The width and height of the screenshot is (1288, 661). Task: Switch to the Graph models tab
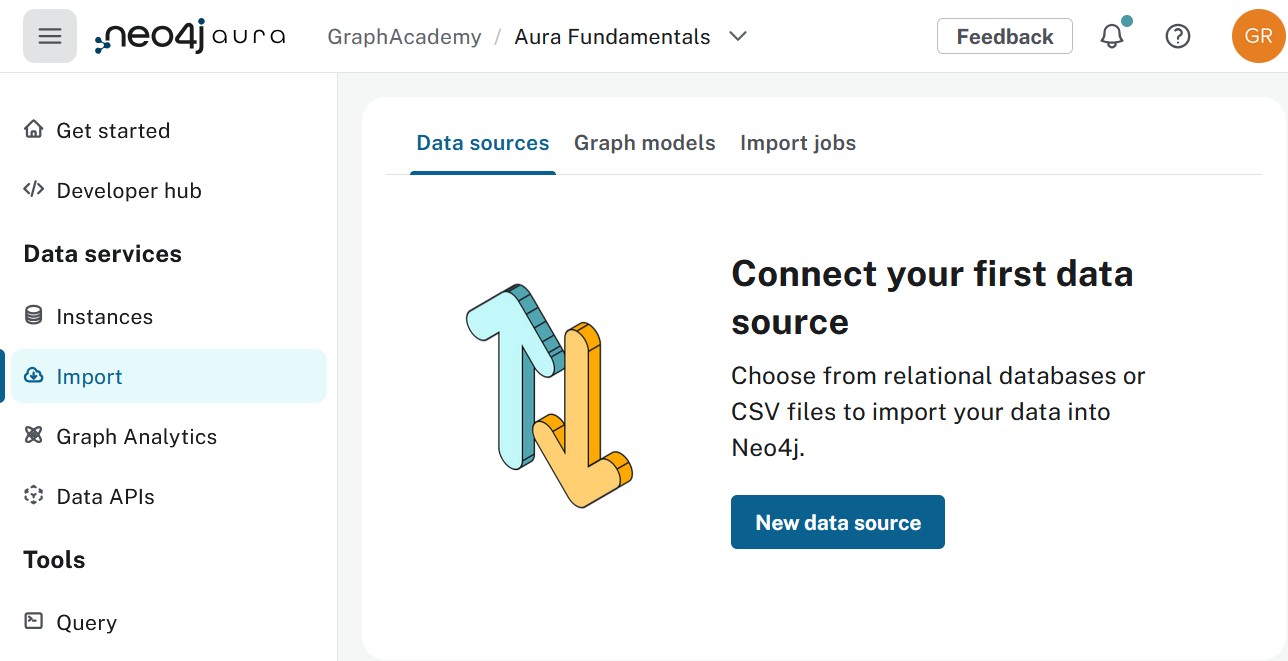[645, 143]
